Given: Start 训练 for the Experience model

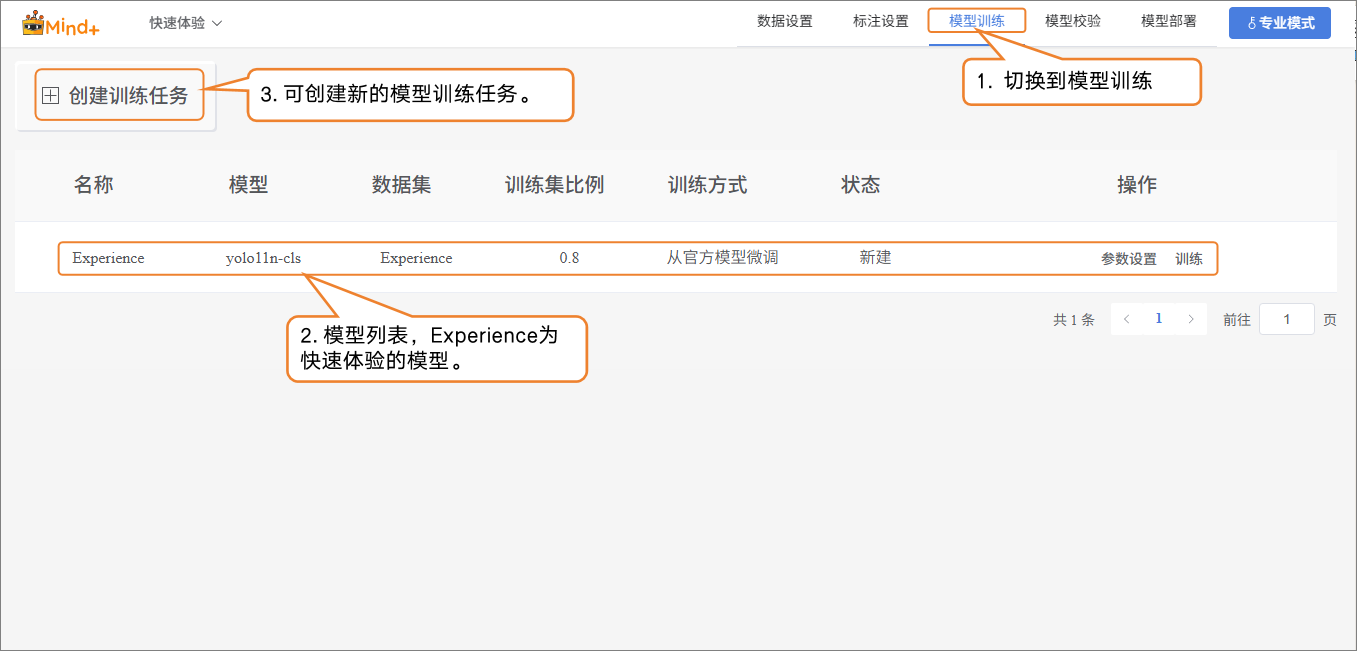Looking at the screenshot, I should 1188,259.
